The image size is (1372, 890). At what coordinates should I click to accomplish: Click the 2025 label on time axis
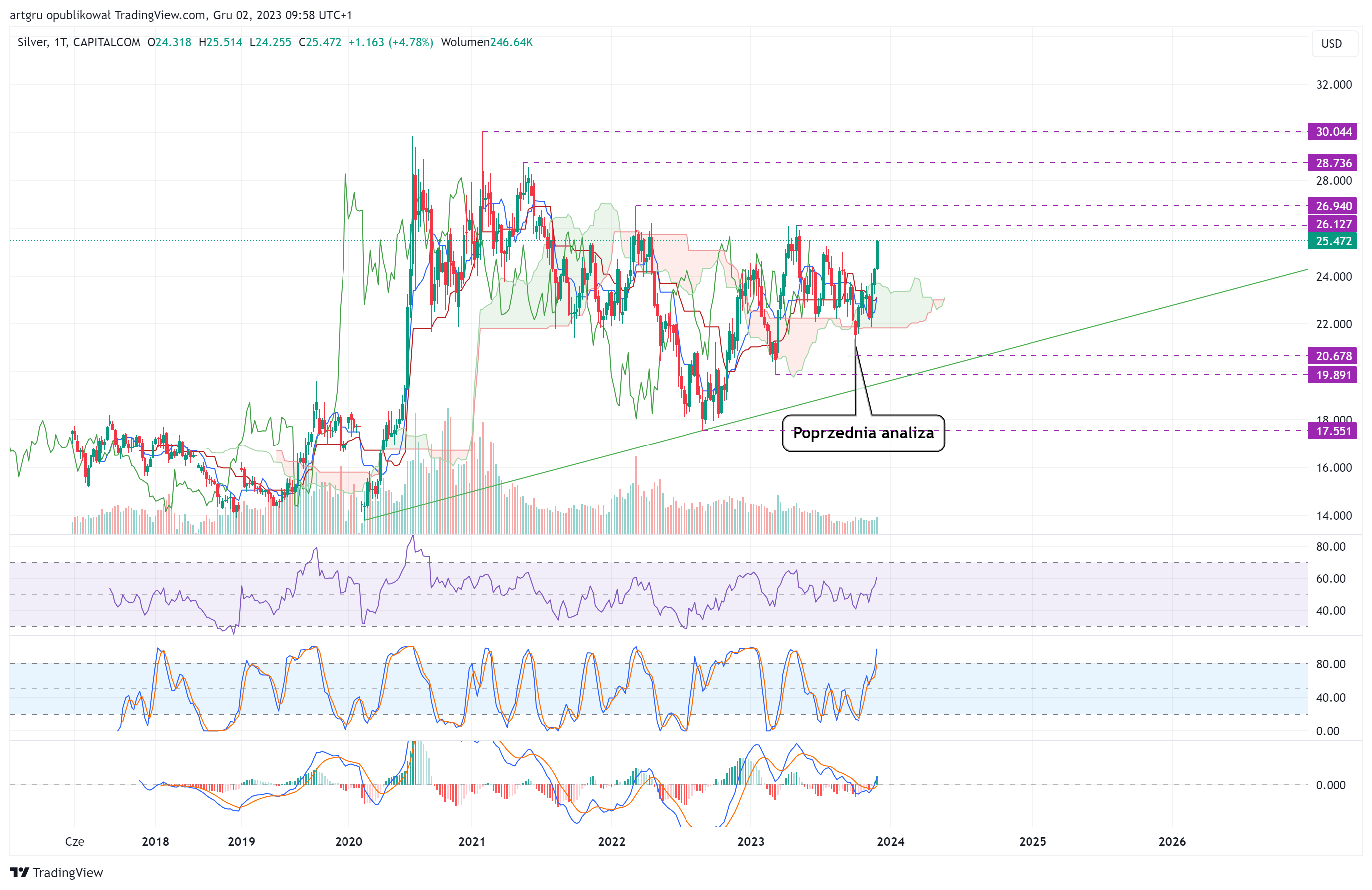point(1032,841)
